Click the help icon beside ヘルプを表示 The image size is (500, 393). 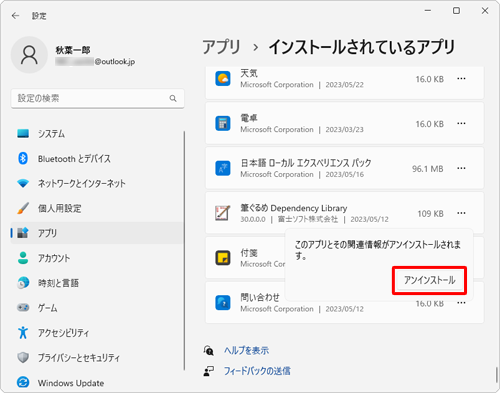coord(209,350)
